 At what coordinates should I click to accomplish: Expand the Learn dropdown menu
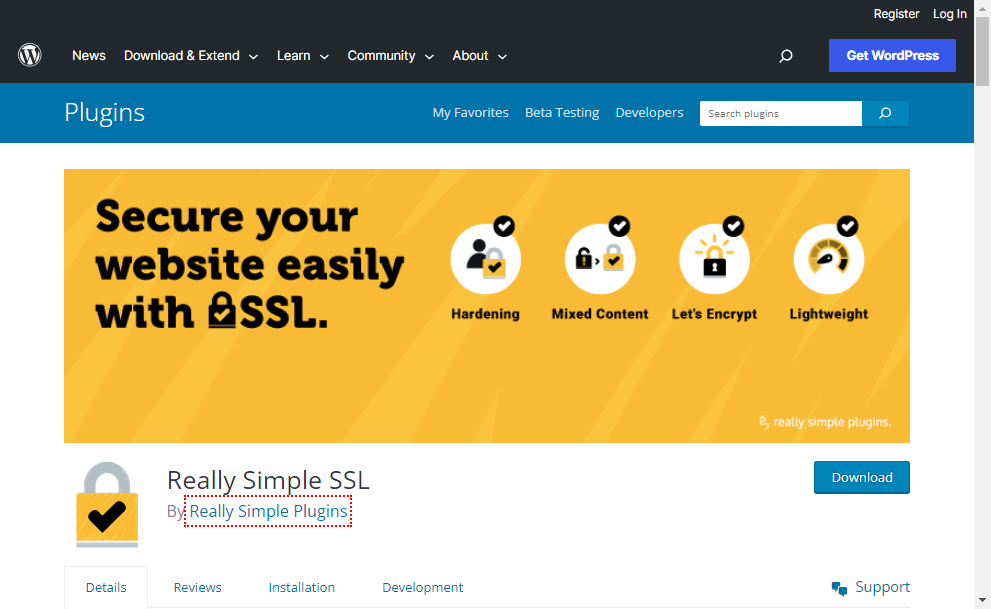(x=303, y=56)
